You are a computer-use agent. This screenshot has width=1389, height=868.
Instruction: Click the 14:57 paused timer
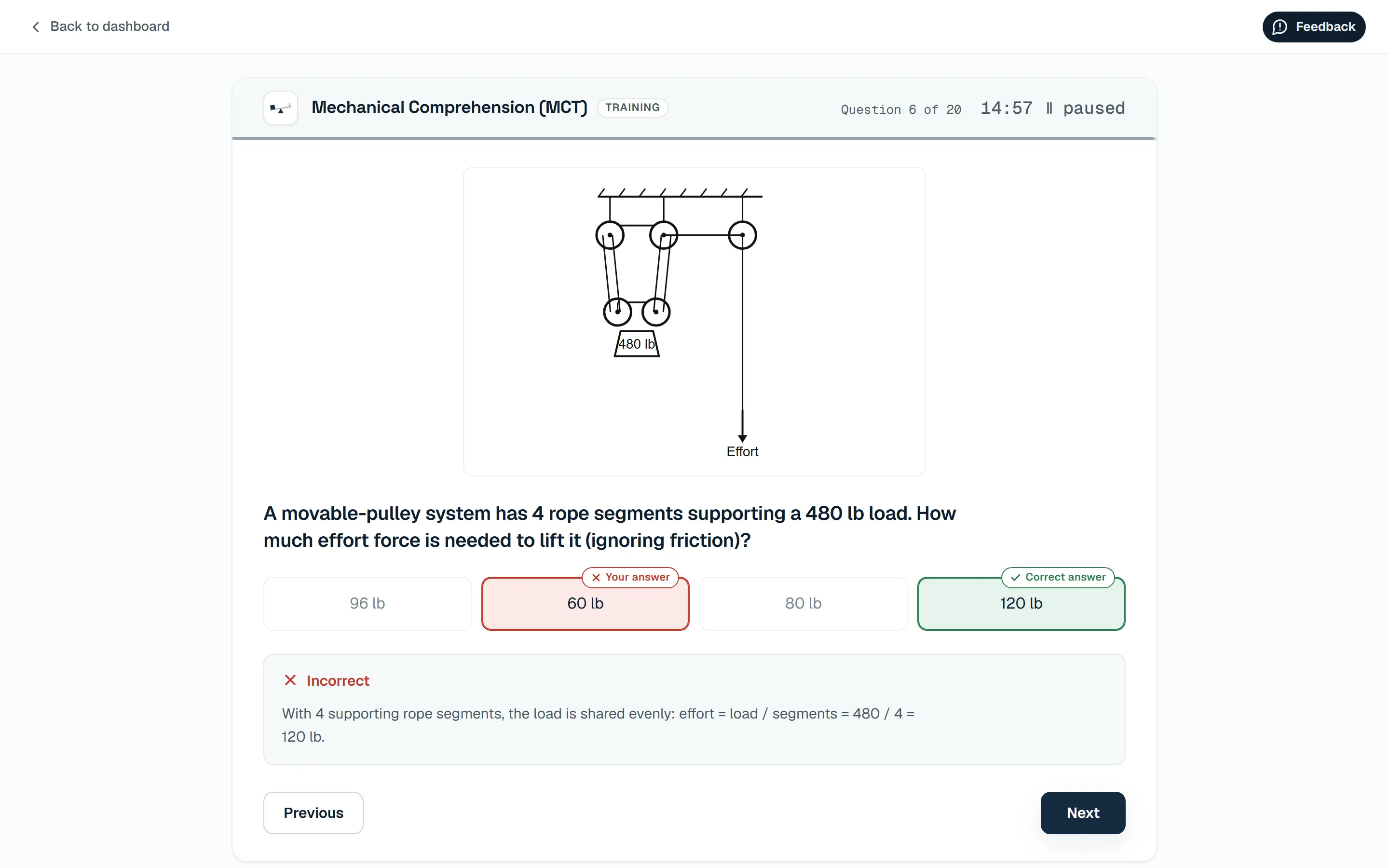pyautogui.click(x=1052, y=108)
